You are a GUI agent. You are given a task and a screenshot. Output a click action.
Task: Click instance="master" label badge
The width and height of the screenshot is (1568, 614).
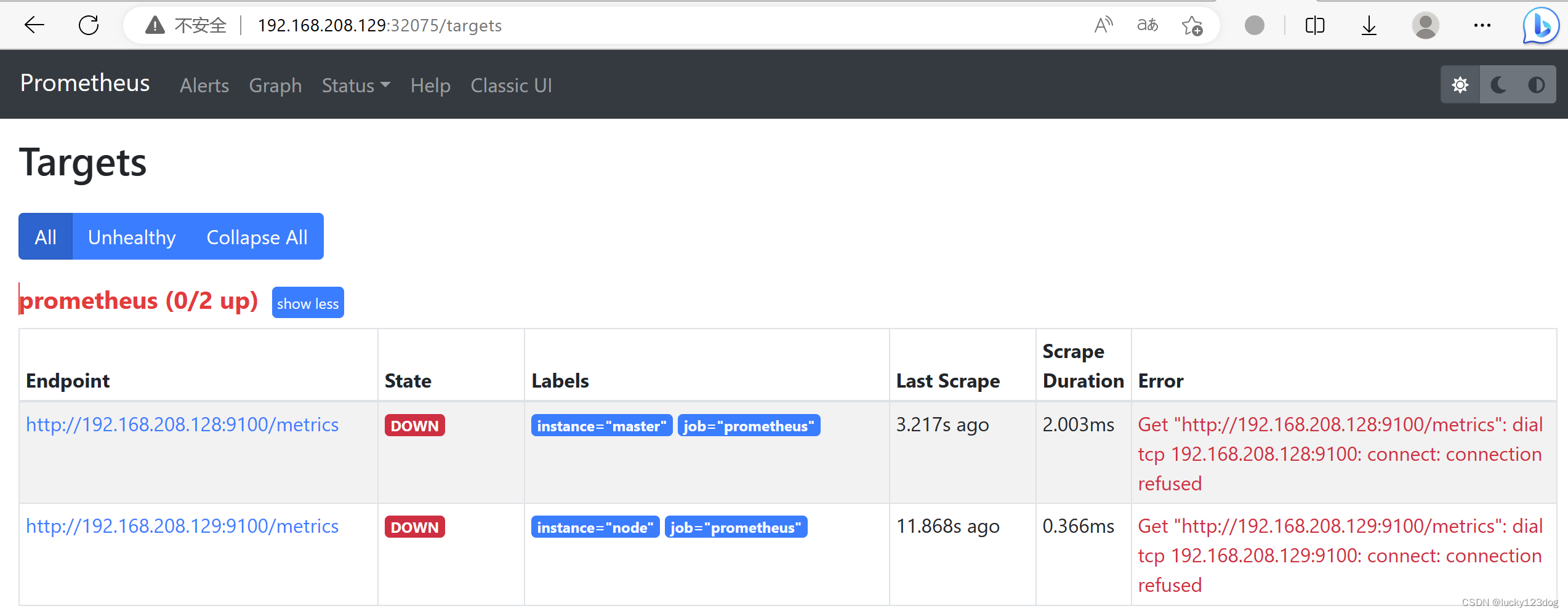(x=601, y=426)
